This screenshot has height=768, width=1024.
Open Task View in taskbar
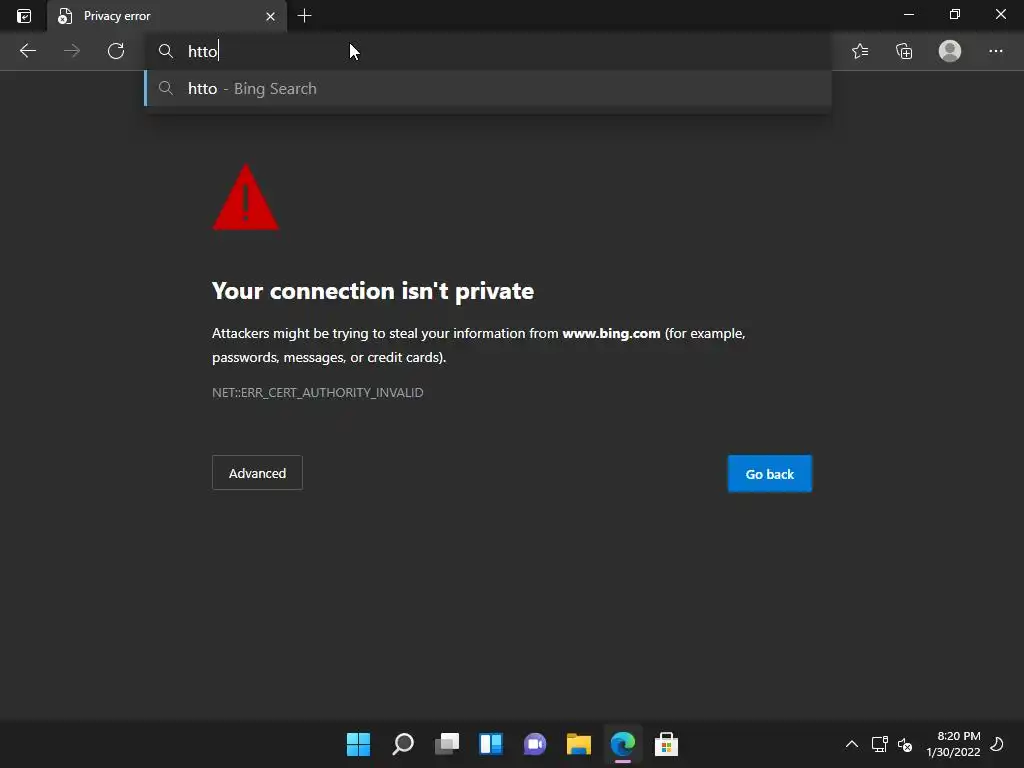click(447, 744)
